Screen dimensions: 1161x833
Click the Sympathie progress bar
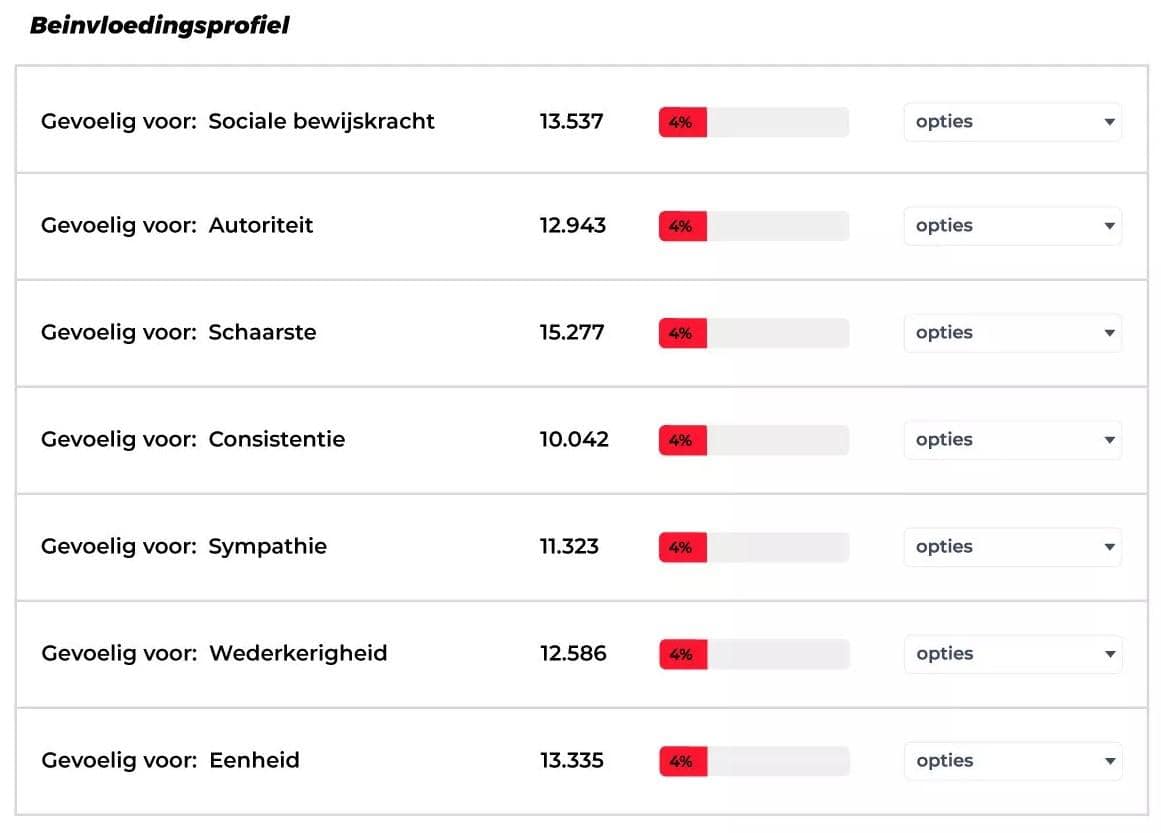tap(753, 547)
